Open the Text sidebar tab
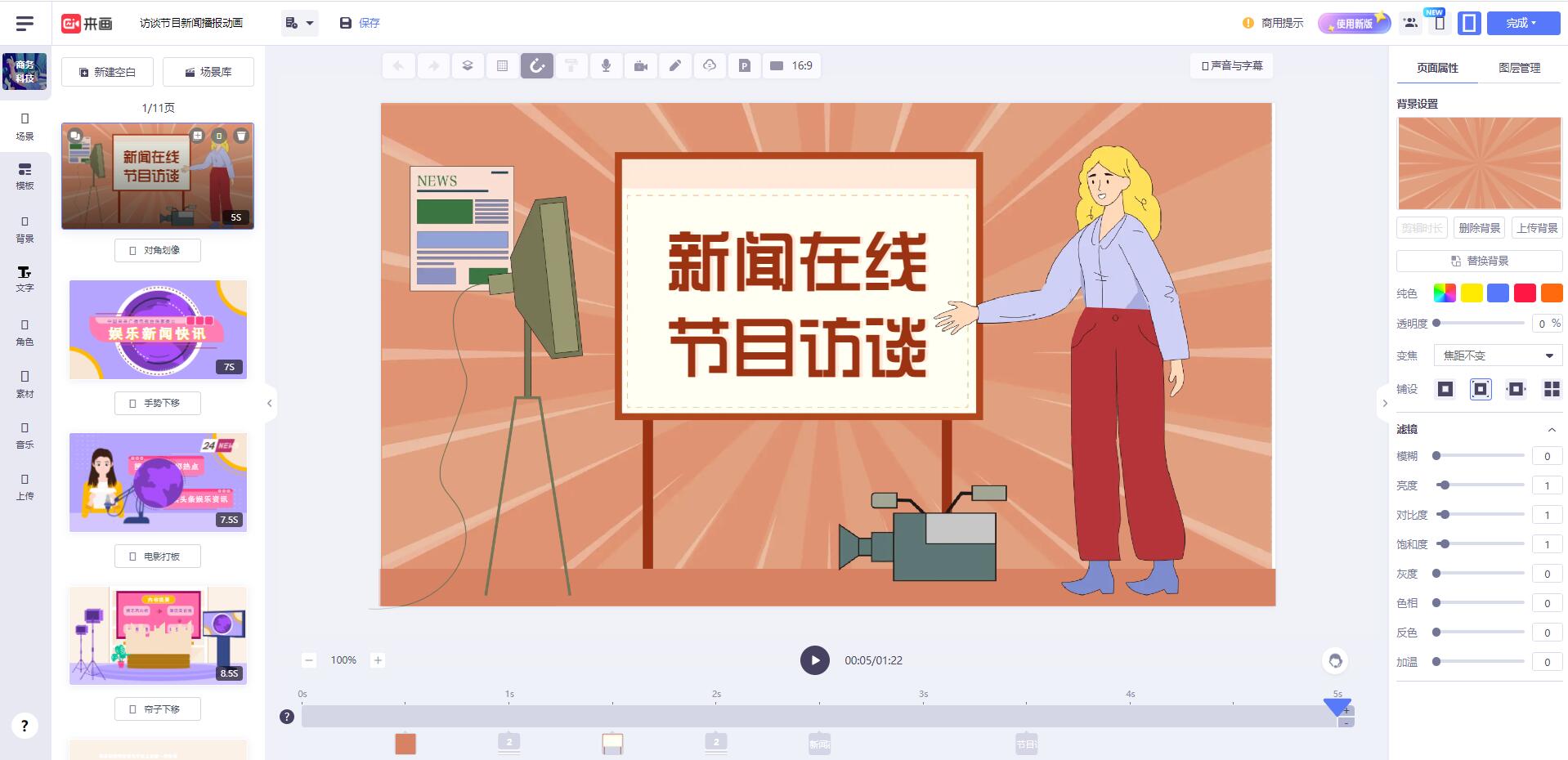Screen dimensions: 1568x760 (25, 279)
